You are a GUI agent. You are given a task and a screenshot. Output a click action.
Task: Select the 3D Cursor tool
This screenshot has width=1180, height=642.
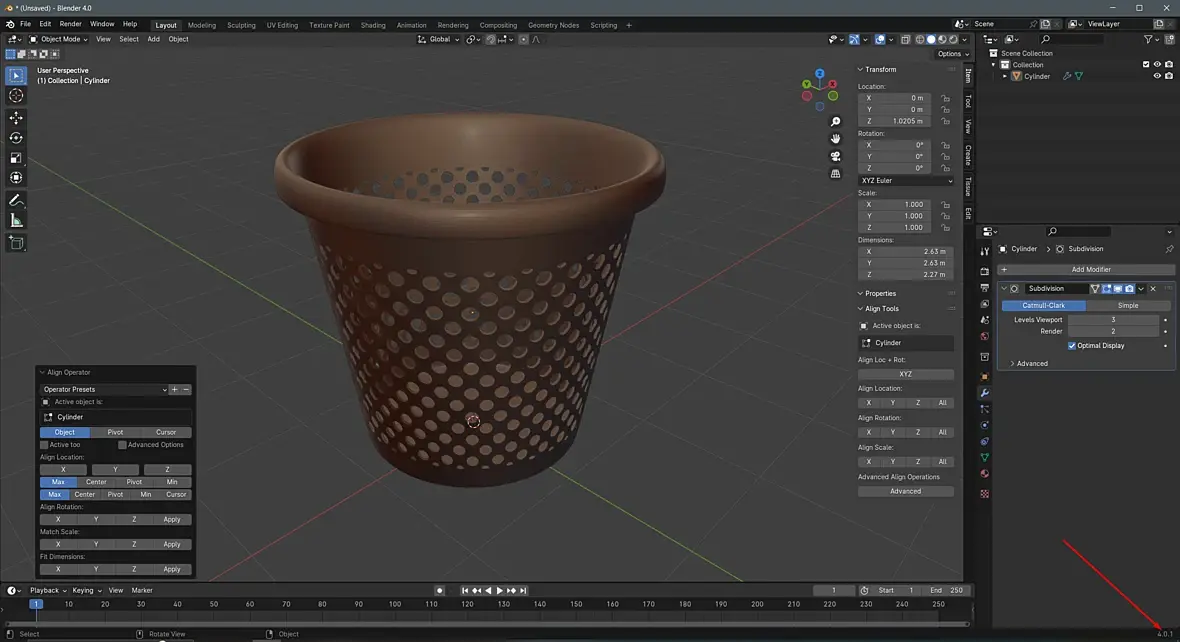[x=16, y=96]
